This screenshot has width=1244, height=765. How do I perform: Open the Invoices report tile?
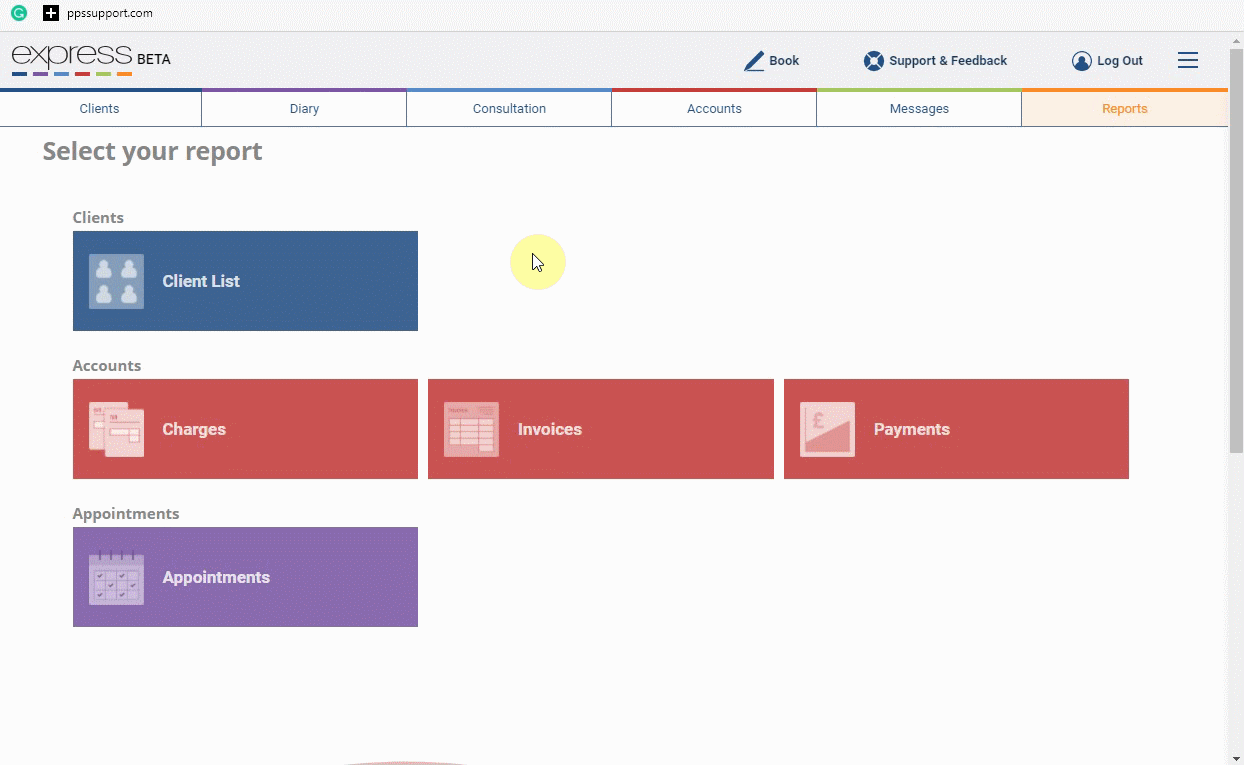(x=601, y=429)
